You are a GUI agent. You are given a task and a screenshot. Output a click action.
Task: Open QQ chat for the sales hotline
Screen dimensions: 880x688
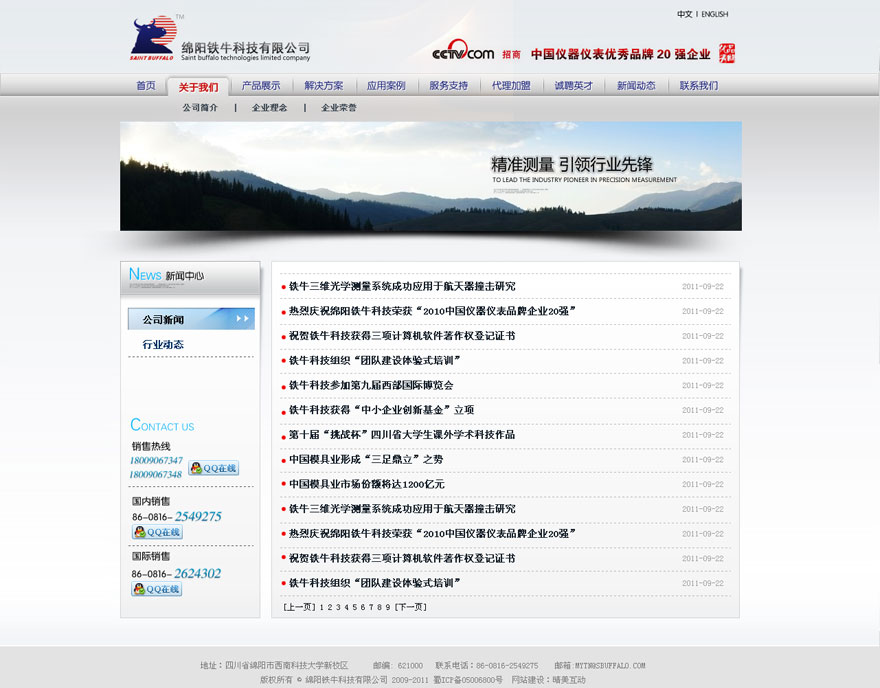[x=213, y=468]
